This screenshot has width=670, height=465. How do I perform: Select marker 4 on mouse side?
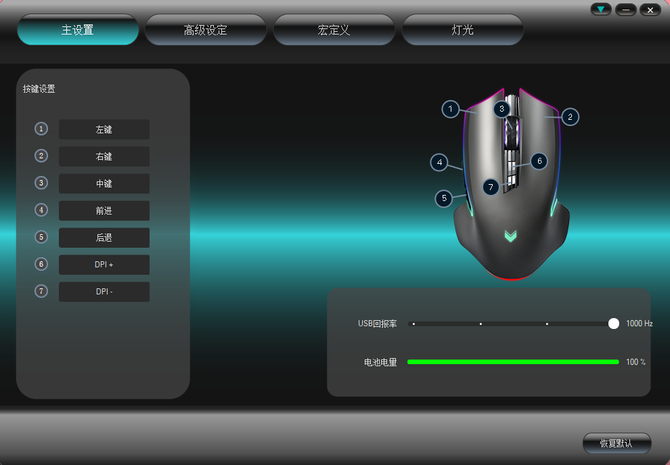coord(439,162)
